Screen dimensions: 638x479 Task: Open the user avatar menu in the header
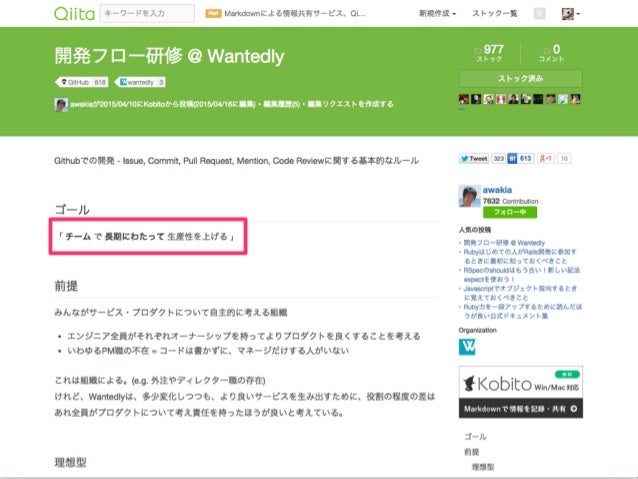click(570, 13)
